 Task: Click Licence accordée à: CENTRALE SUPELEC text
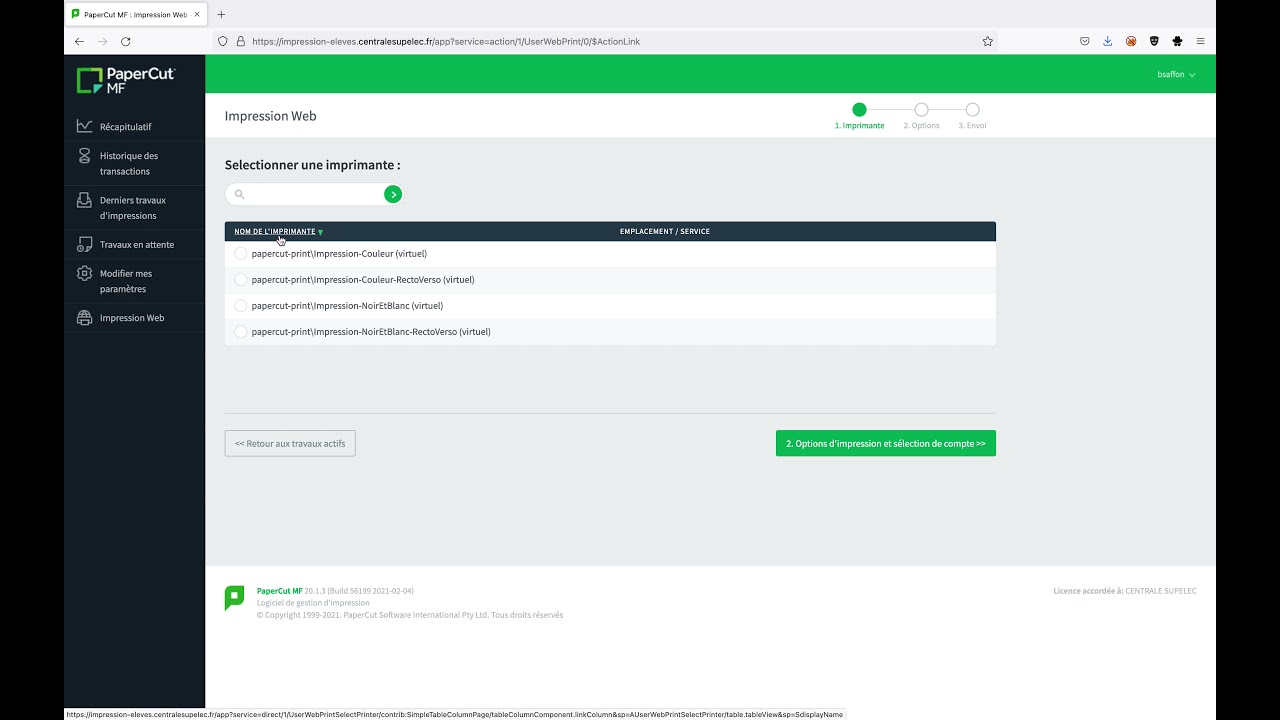(x=1125, y=591)
